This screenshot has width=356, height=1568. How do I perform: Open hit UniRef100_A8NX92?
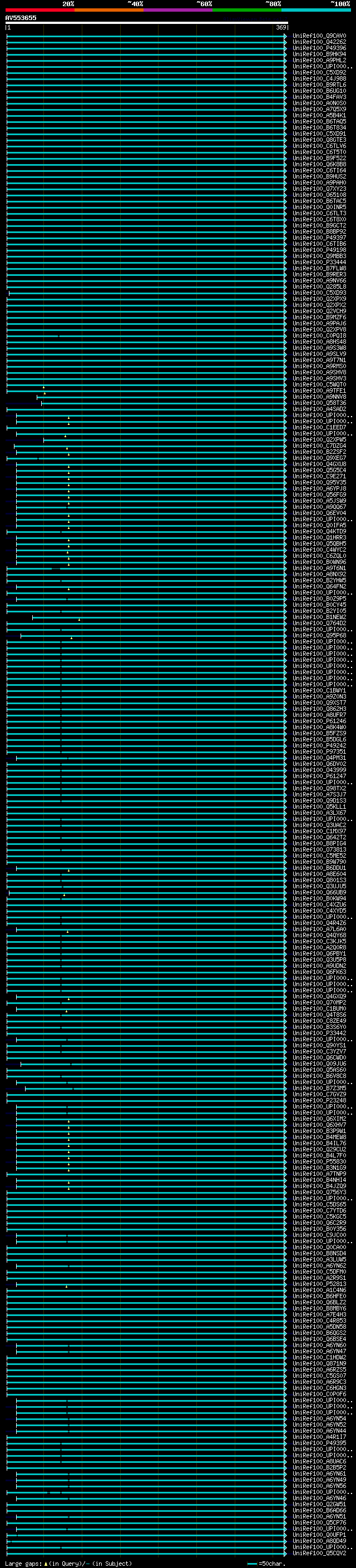319,574
